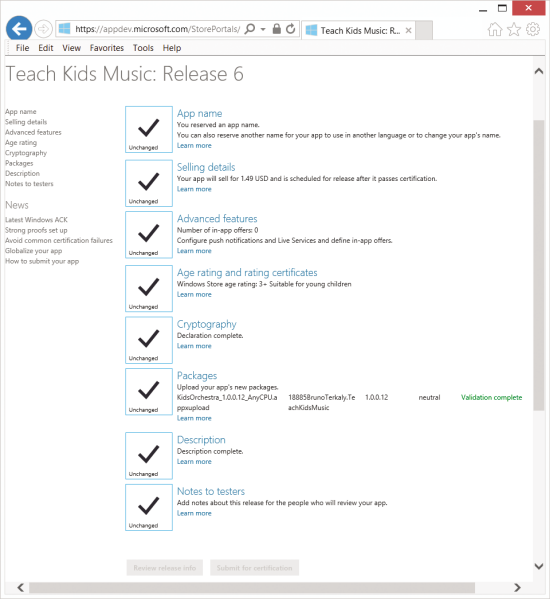This screenshot has height=599, width=550.
Task: Open Age rating and rating certificates heading
Action: pos(247,273)
